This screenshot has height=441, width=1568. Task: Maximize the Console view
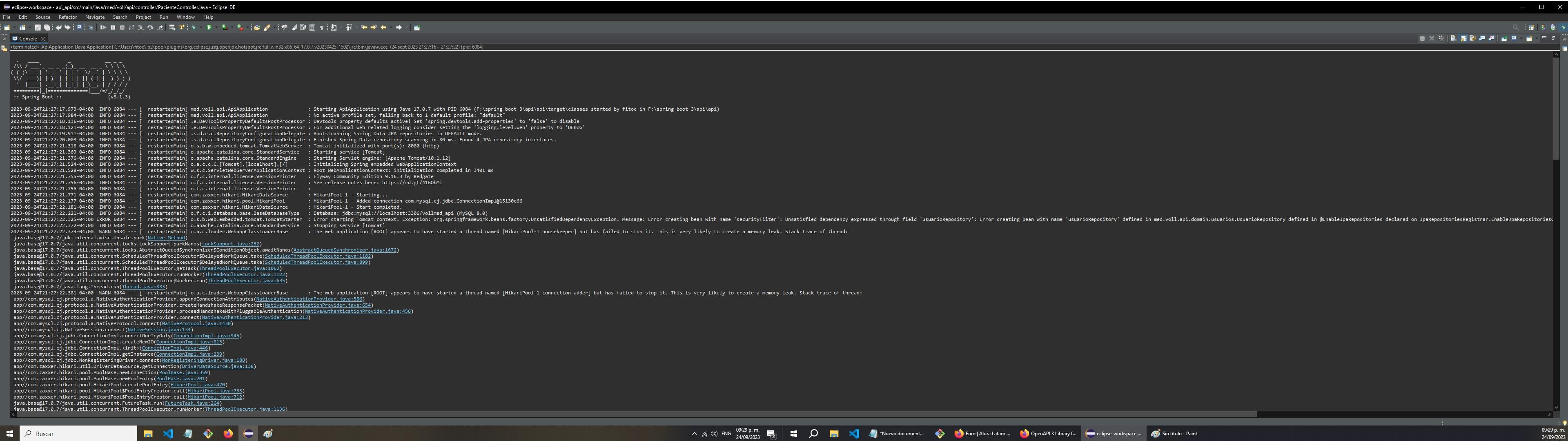pyautogui.click(x=1553, y=38)
